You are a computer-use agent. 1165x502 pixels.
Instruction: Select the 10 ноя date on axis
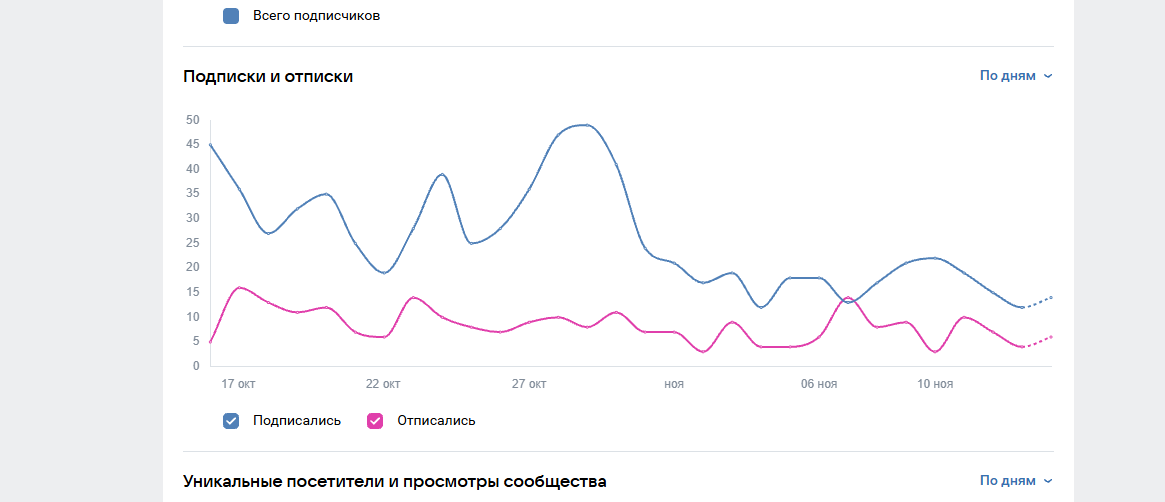point(935,384)
